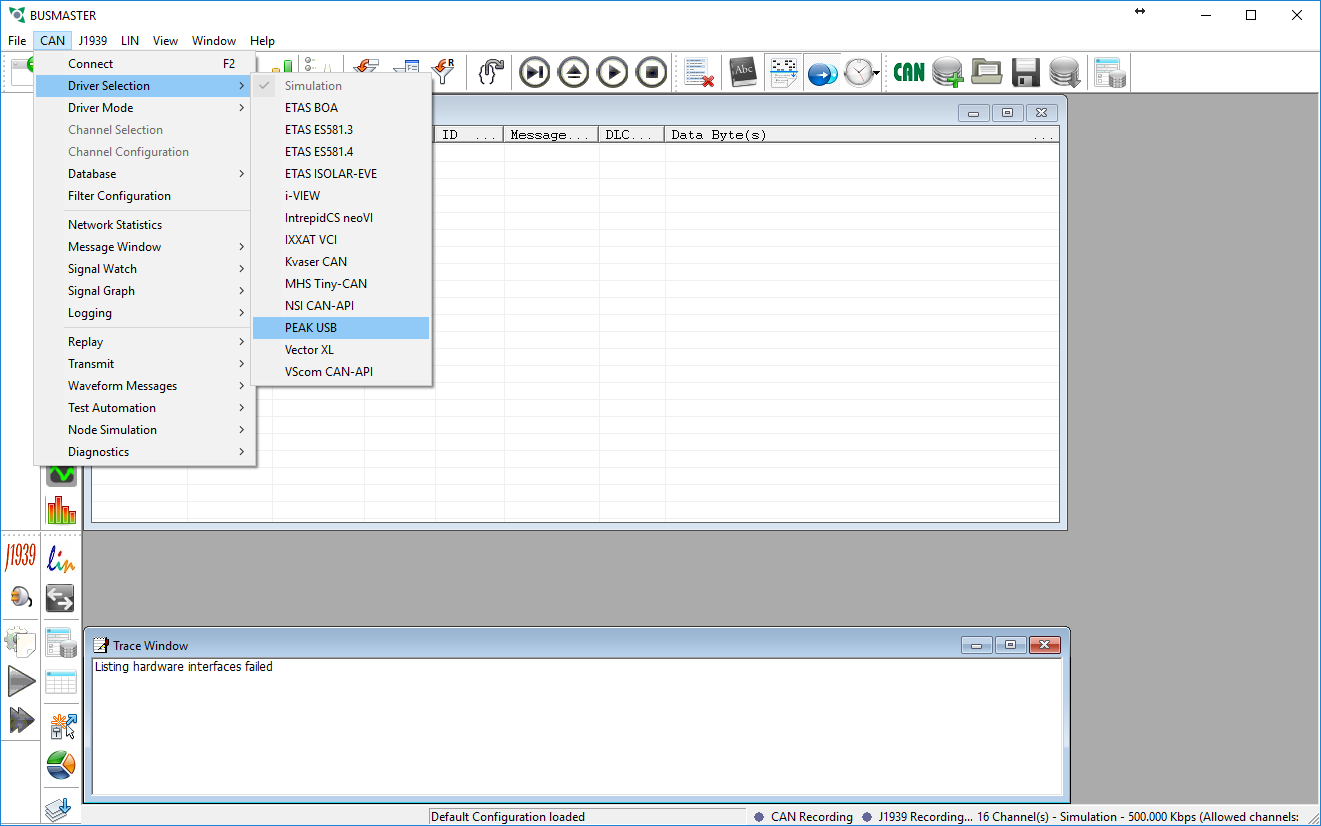Image resolution: width=1321 pixels, height=826 pixels.
Task: Click the orange star cursor sidebar icon
Action: [63, 726]
